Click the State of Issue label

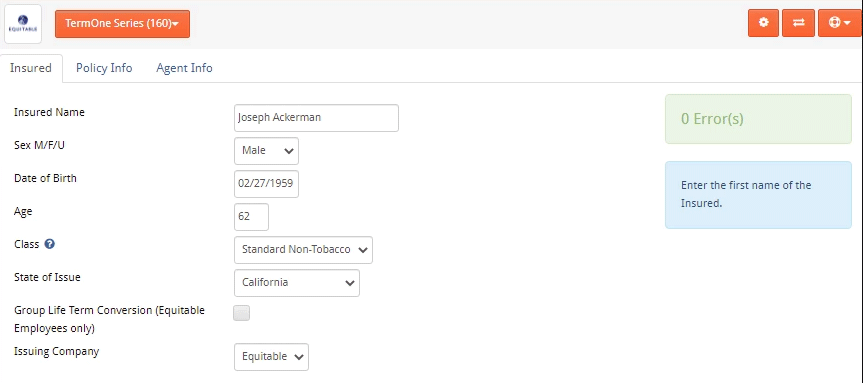[47, 277]
